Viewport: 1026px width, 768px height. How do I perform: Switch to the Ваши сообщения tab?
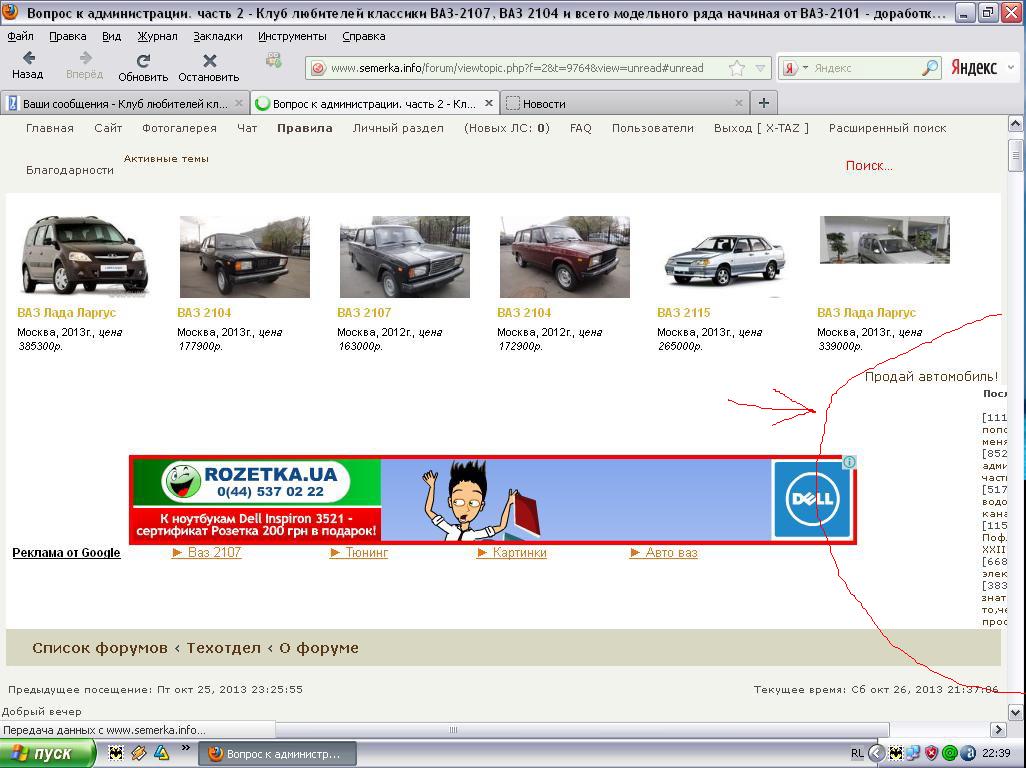pyautogui.click(x=124, y=103)
